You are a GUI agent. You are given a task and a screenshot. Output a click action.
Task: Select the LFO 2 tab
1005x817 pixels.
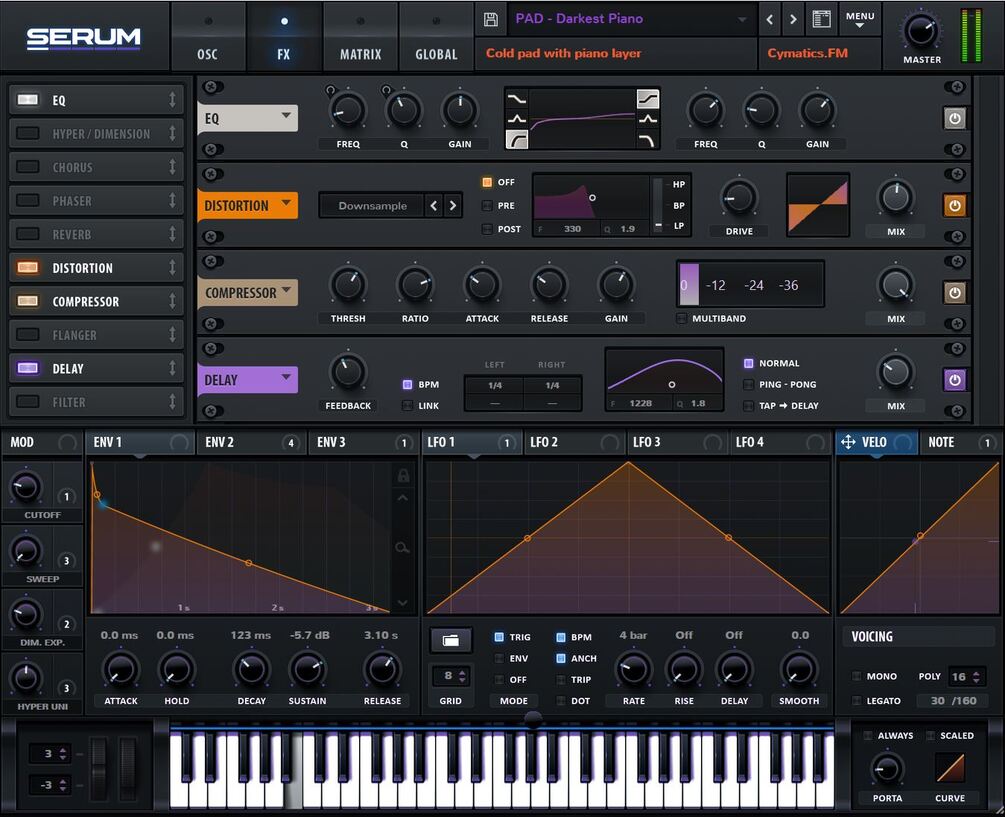pyautogui.click(x=575, y=442)
